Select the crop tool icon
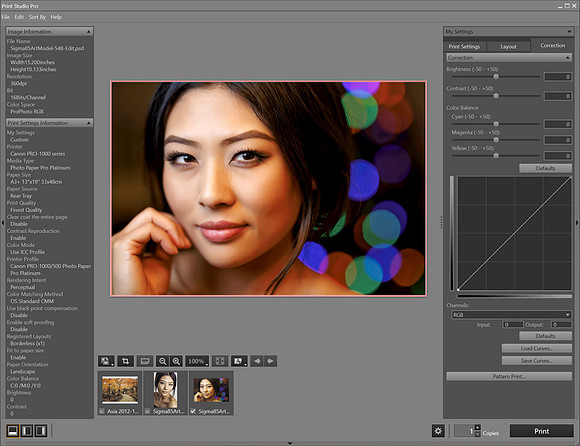Screen dimensions: 580x446 pos(125,361)
